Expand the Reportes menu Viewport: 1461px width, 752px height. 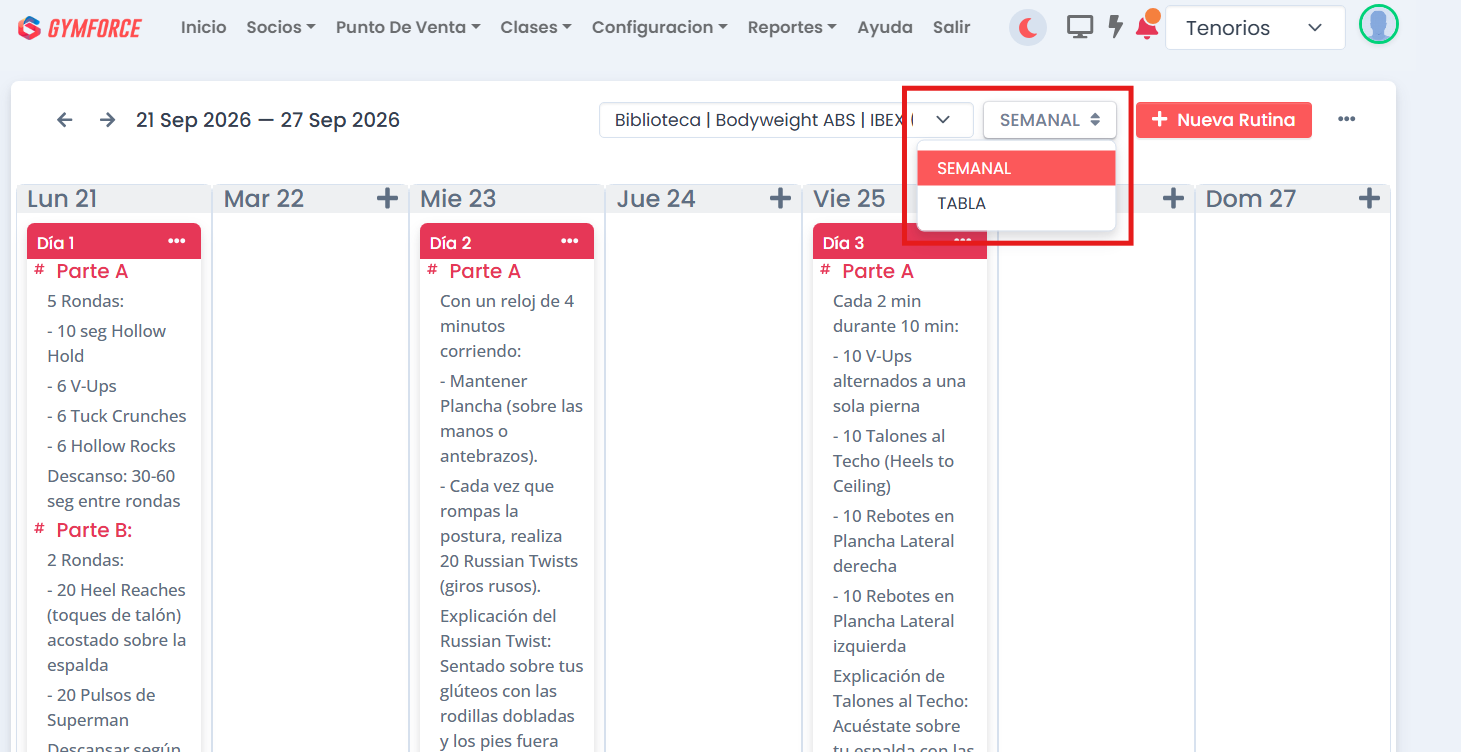[x=792, y=28]
